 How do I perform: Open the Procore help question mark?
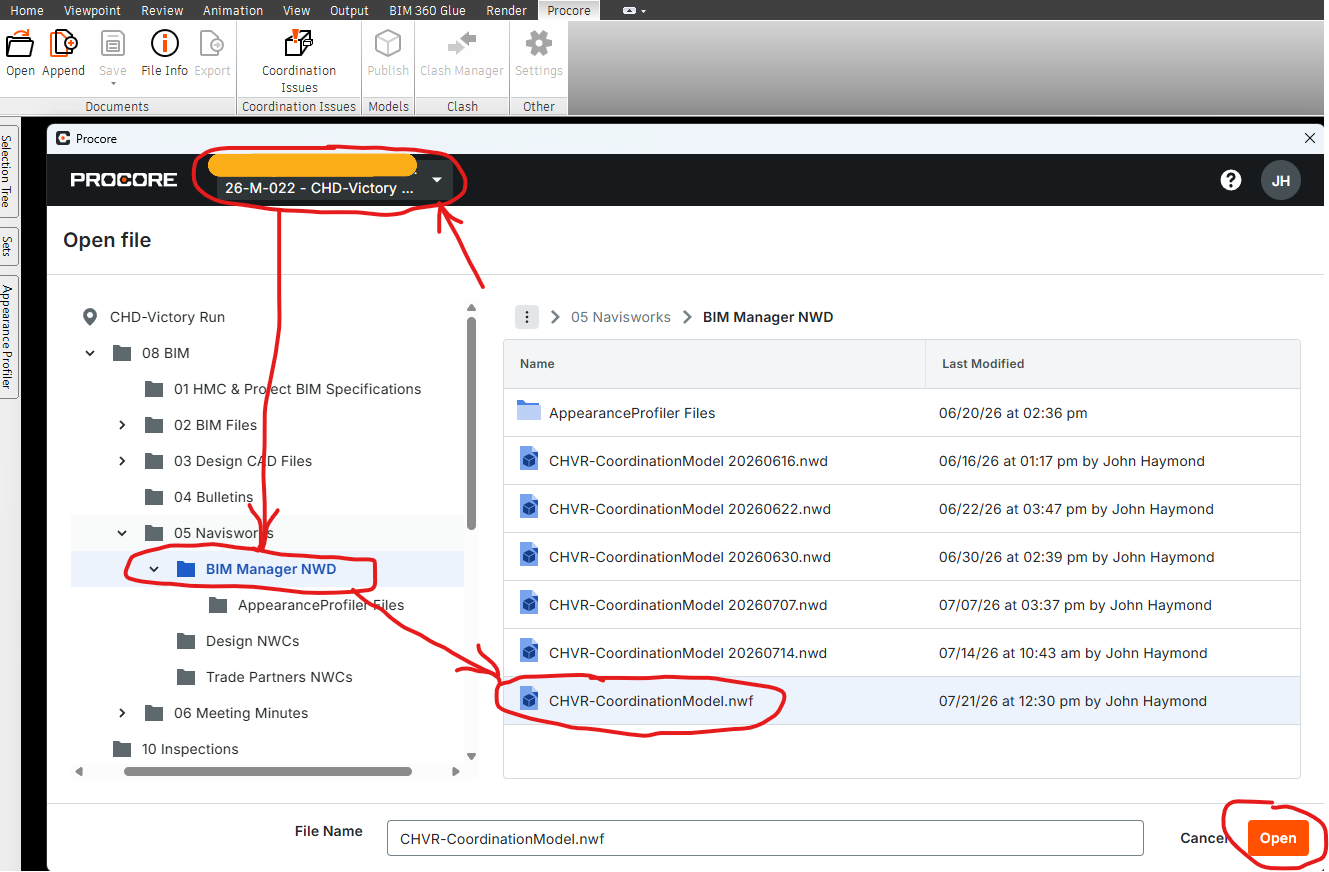(1231, 180)
